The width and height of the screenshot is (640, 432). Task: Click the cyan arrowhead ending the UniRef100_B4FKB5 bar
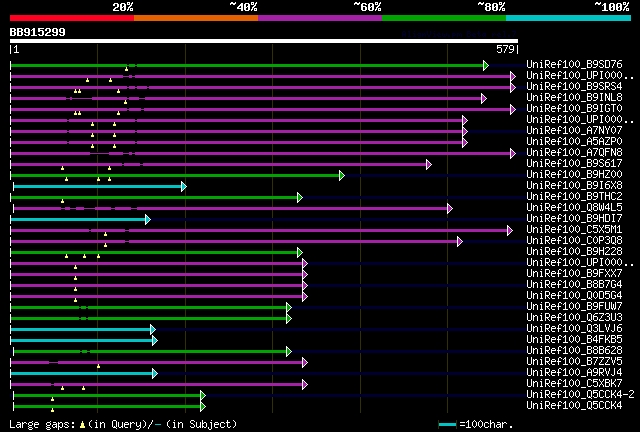tap(155, 341)
